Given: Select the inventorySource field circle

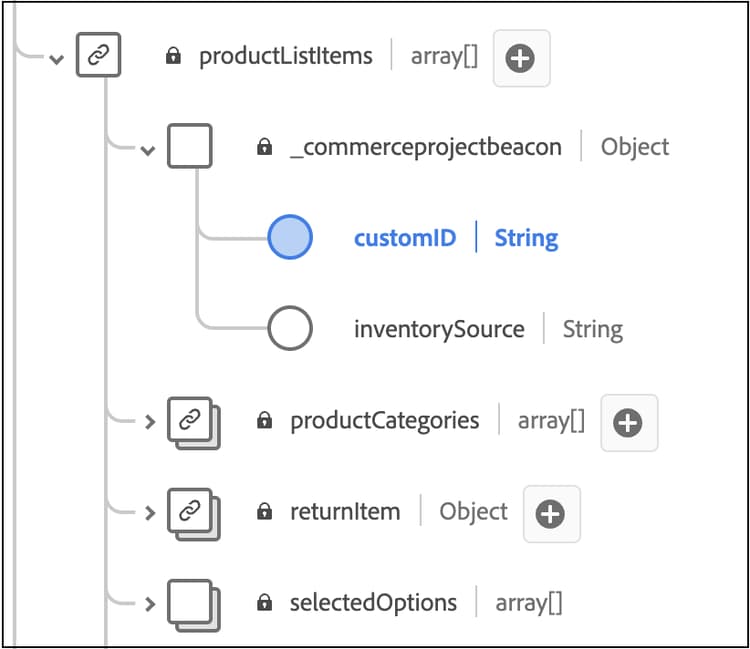Looking at the screenshot, I should pyautogui.click(x=290, y=329).
